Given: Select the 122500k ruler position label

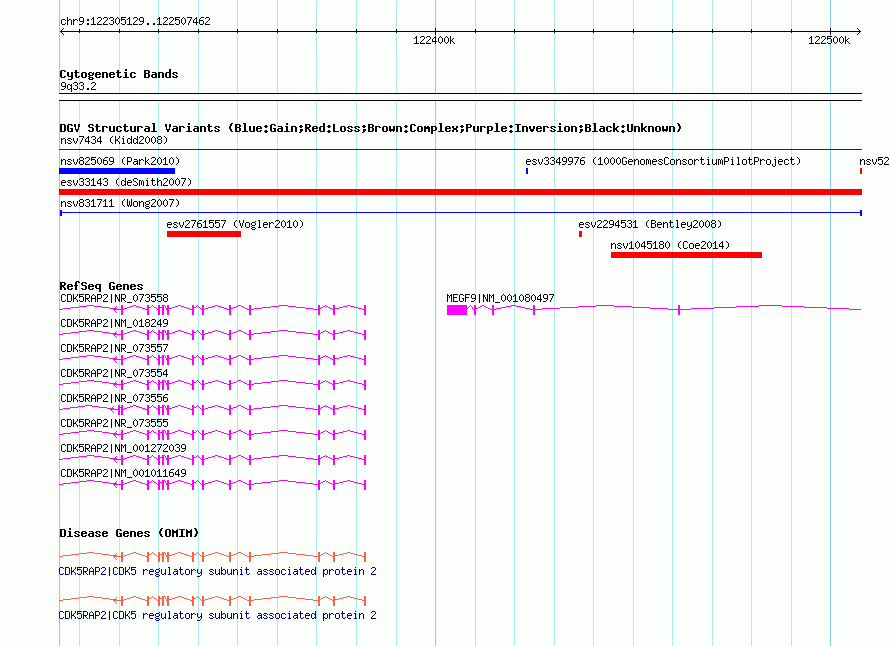Looking at the screenshot, I should click(829, 40).
